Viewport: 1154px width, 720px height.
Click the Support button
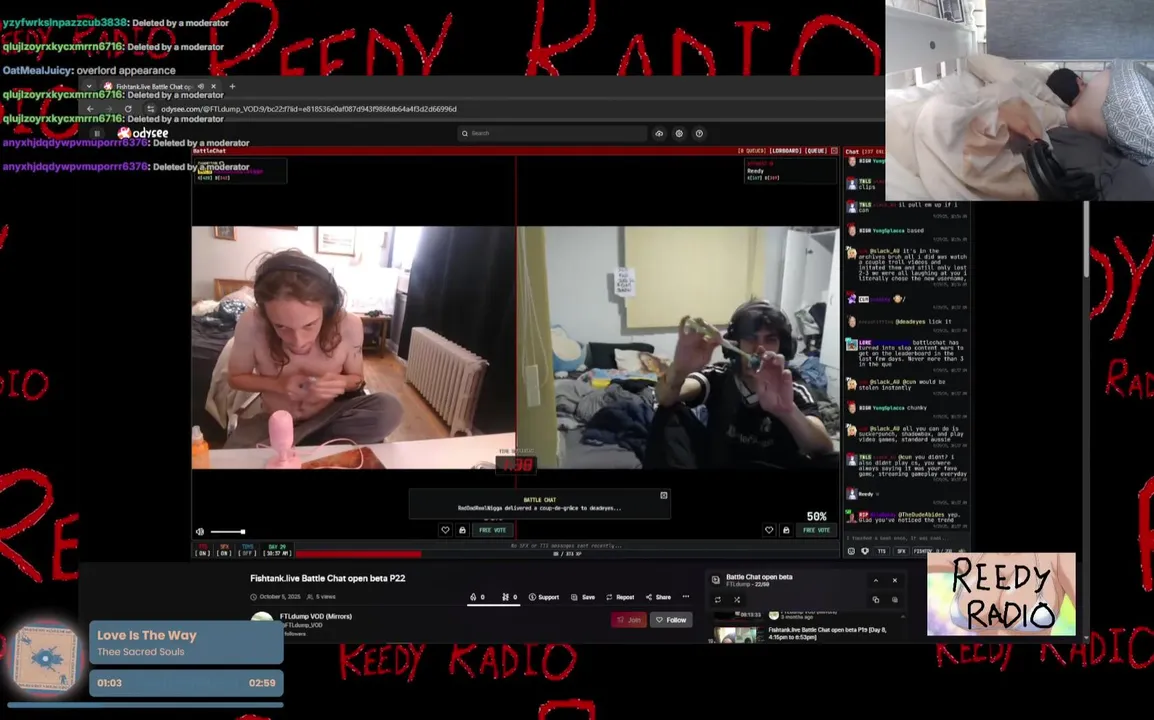(x=544, y=597)
